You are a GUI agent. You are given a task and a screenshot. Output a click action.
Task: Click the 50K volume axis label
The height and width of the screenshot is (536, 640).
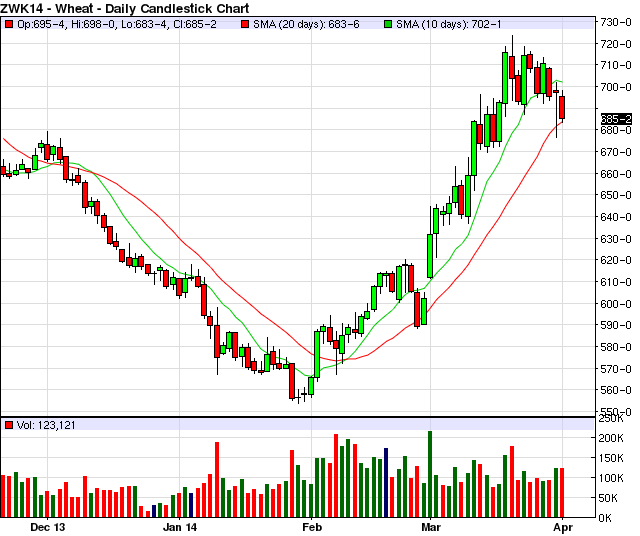pyautogui.click(x=611, y=498)
